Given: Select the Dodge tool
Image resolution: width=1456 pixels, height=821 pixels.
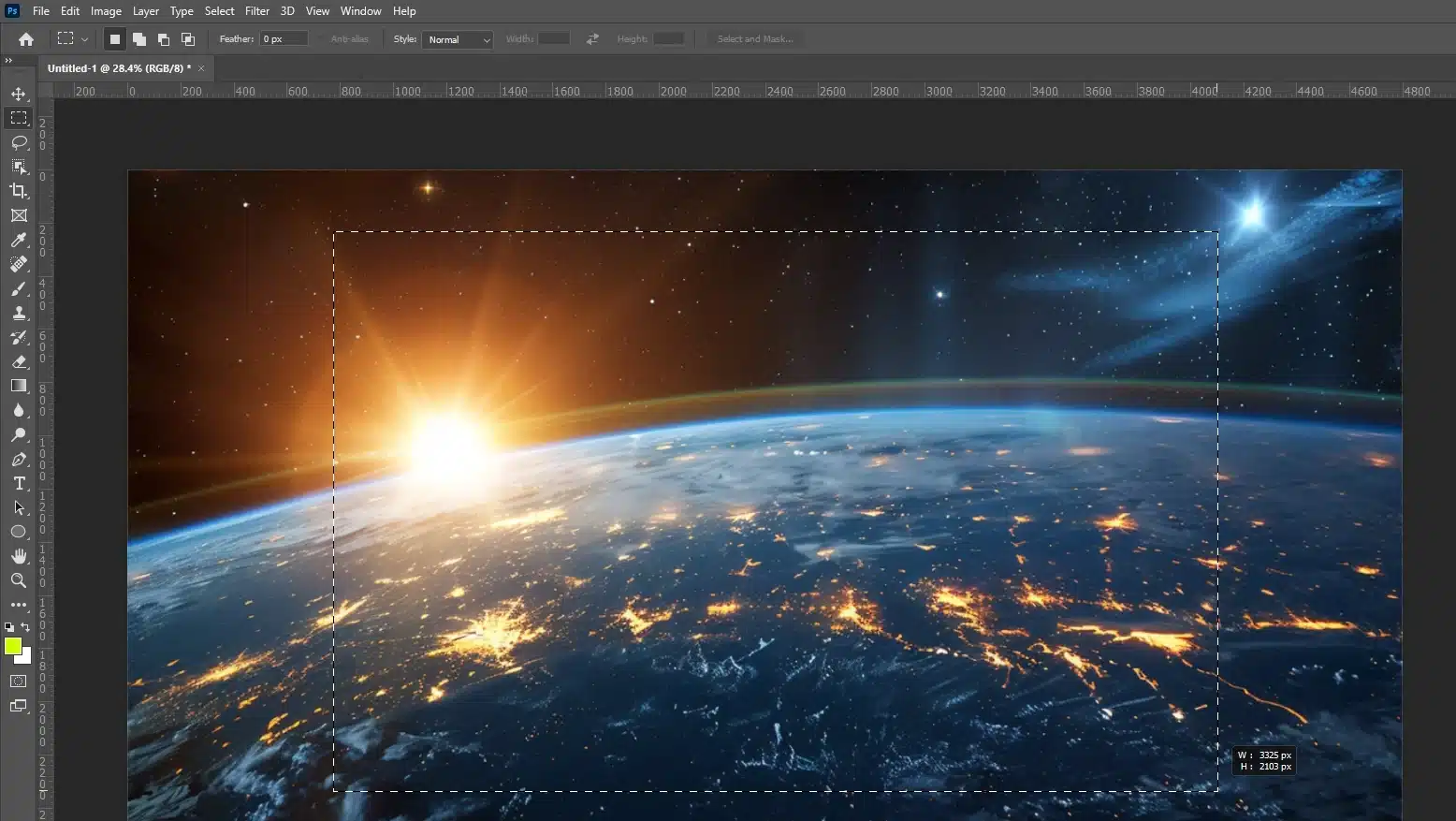Looking at the screenshot, I should click(19, 434).
